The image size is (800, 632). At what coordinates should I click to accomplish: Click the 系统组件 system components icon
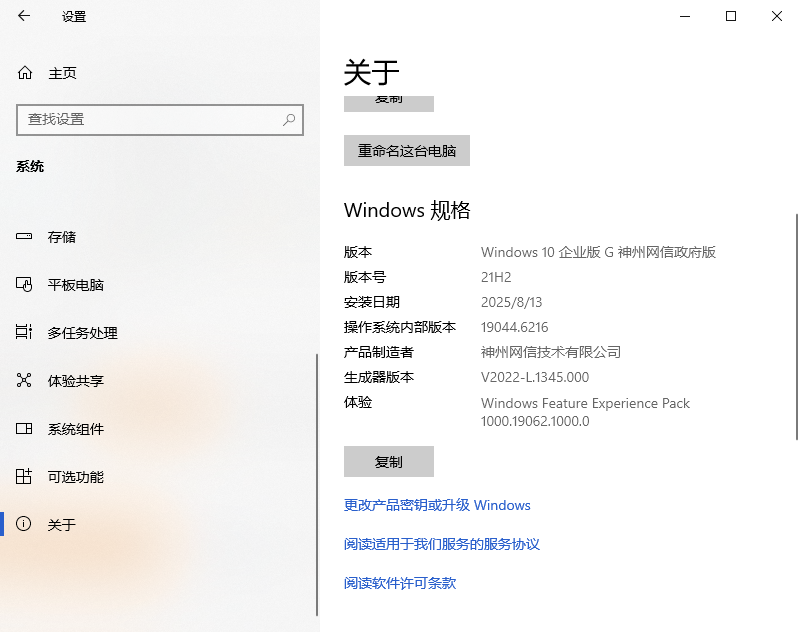click(x=24, y=428)
